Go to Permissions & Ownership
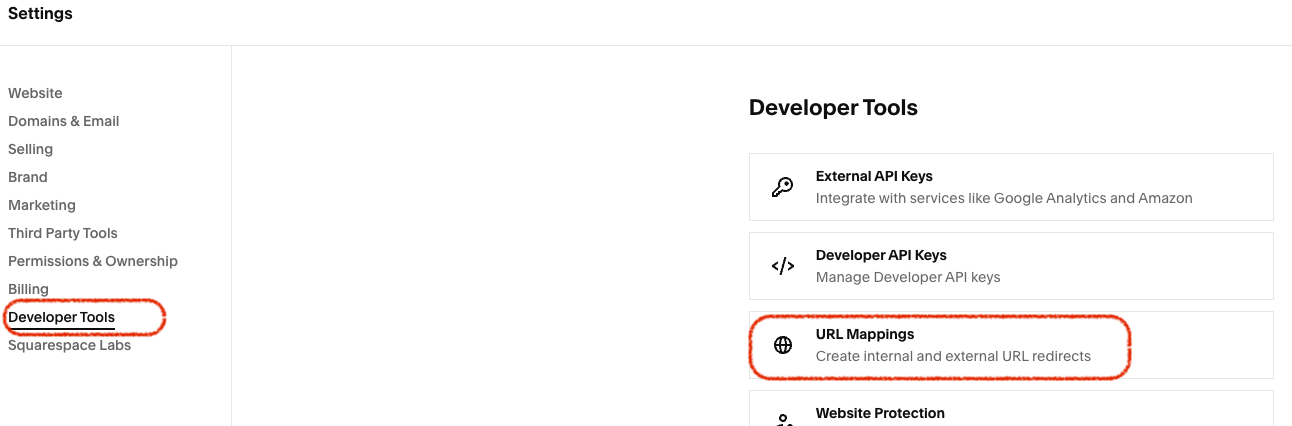 [x=93, y=261]
